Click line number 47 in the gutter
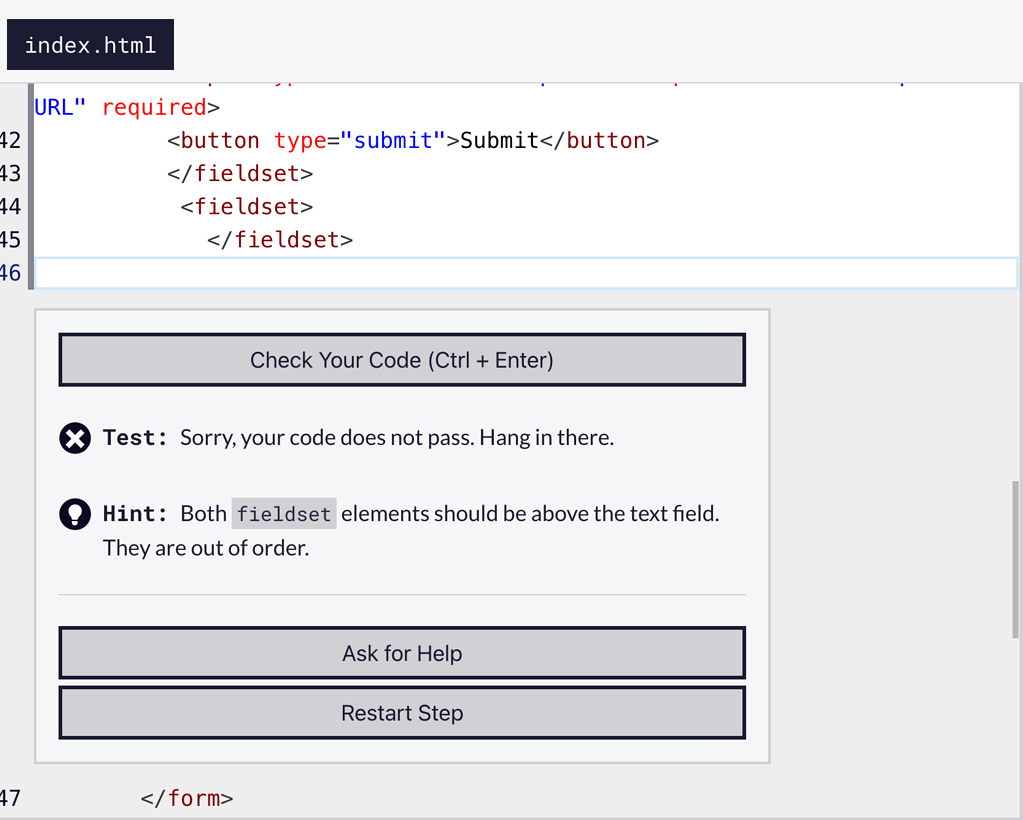The height and width of the screenshot is (820, 1023). 10,798
